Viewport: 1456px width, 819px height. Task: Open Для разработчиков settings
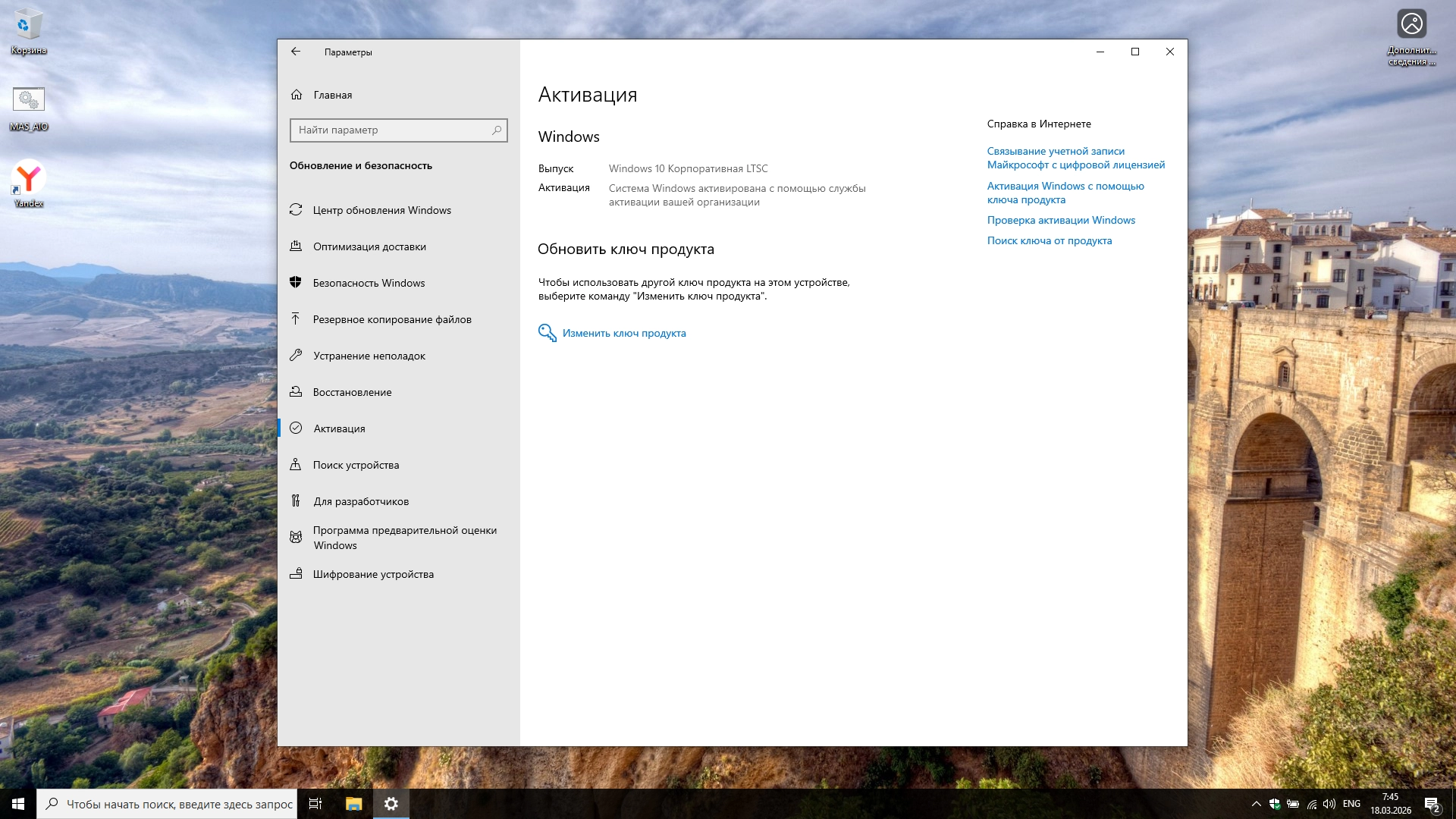coord(360,501)
